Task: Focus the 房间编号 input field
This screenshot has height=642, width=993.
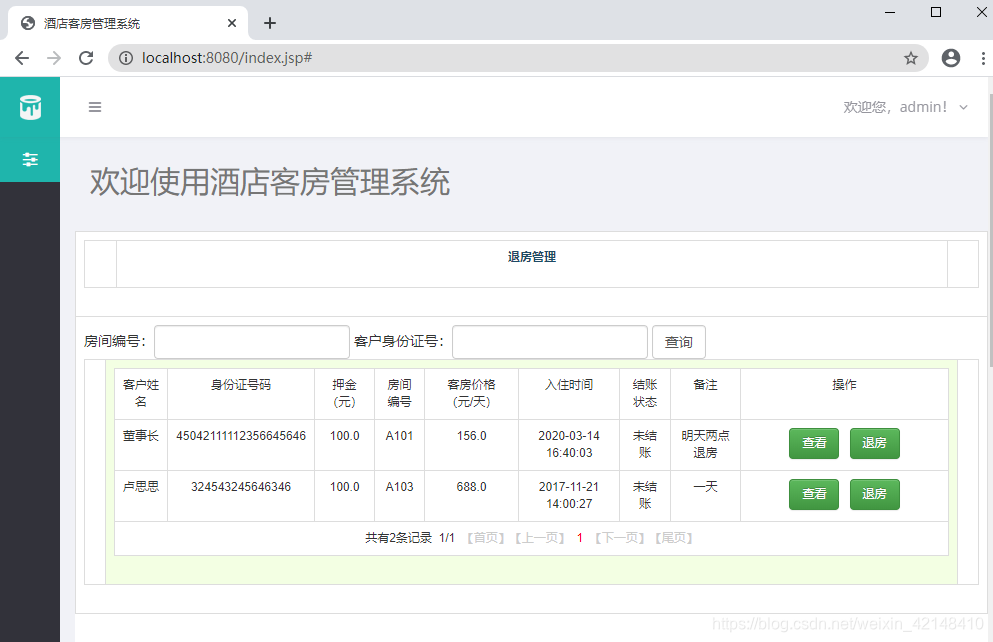Action: pyautogui.click(x=252, y=342)
